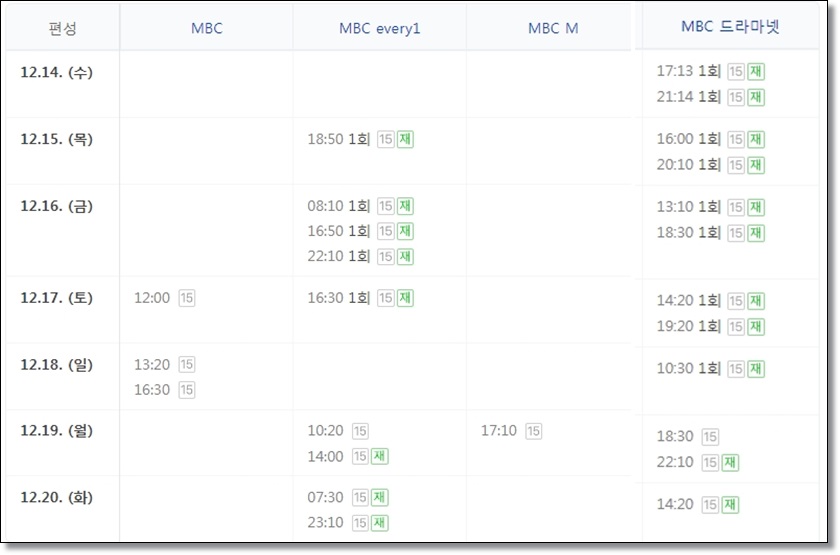The height and width of the screenshot is (555, 840).
Task: Select the 12.18. (일) date row label
Action: click(x=56, y=364)
